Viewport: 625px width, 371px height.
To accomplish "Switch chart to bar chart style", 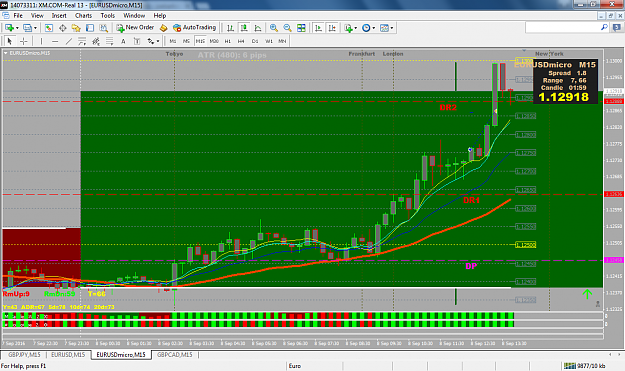I will click(x=230, y=28).
